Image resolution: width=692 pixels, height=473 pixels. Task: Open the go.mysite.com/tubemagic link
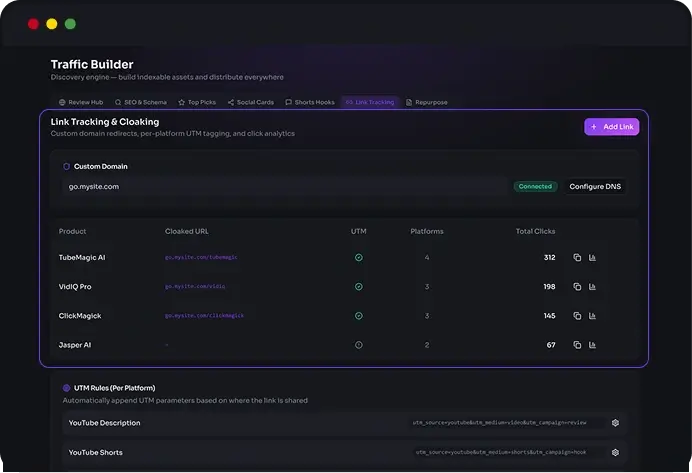pyautogui.click(x=201, y=257)
